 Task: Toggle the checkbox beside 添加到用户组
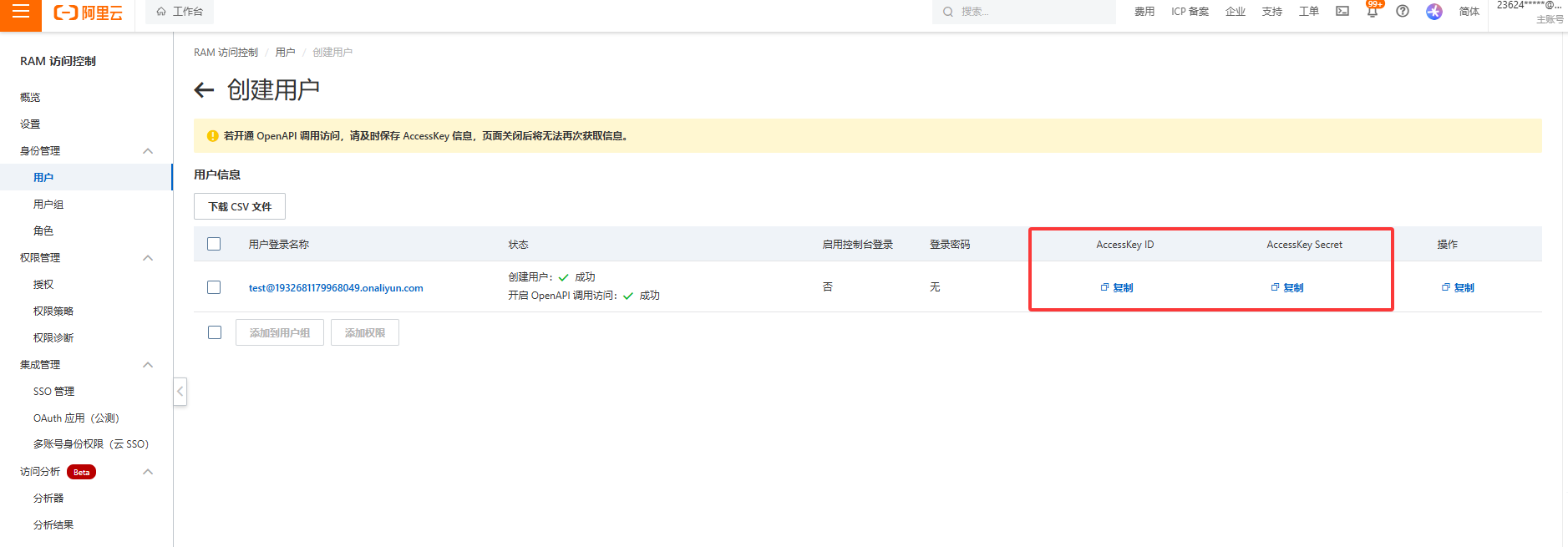click(x=215, y=332)
